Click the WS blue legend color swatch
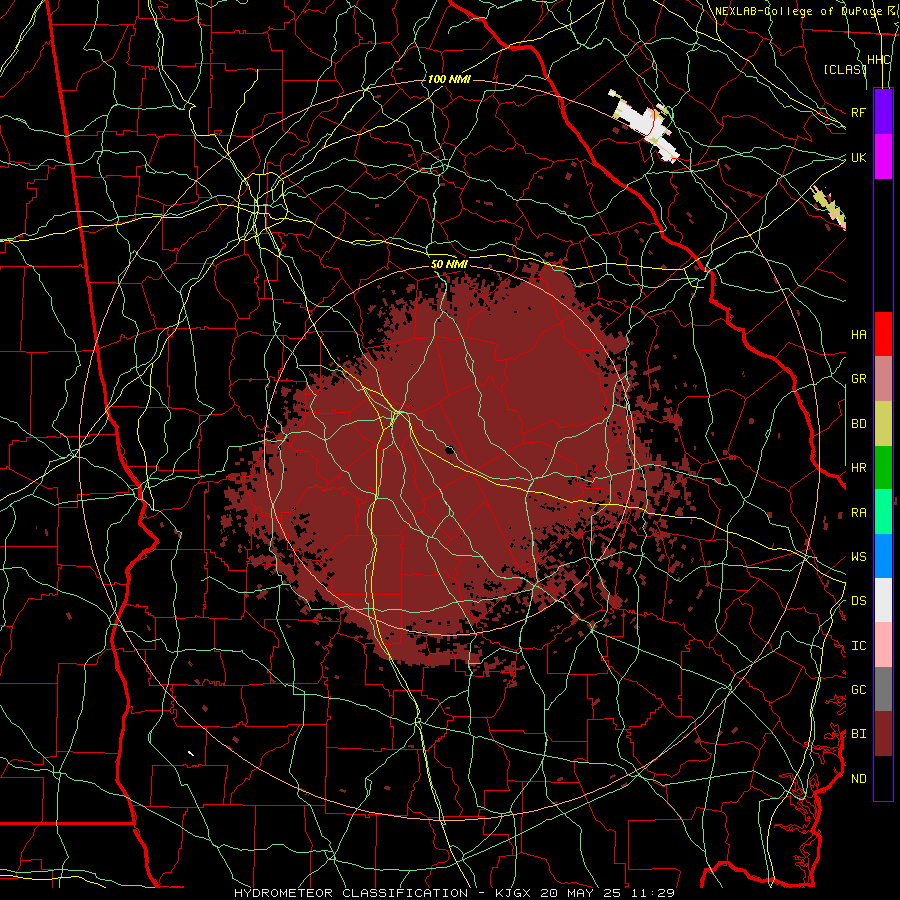This screenshot has width=900, height=900. coord(883,556)
